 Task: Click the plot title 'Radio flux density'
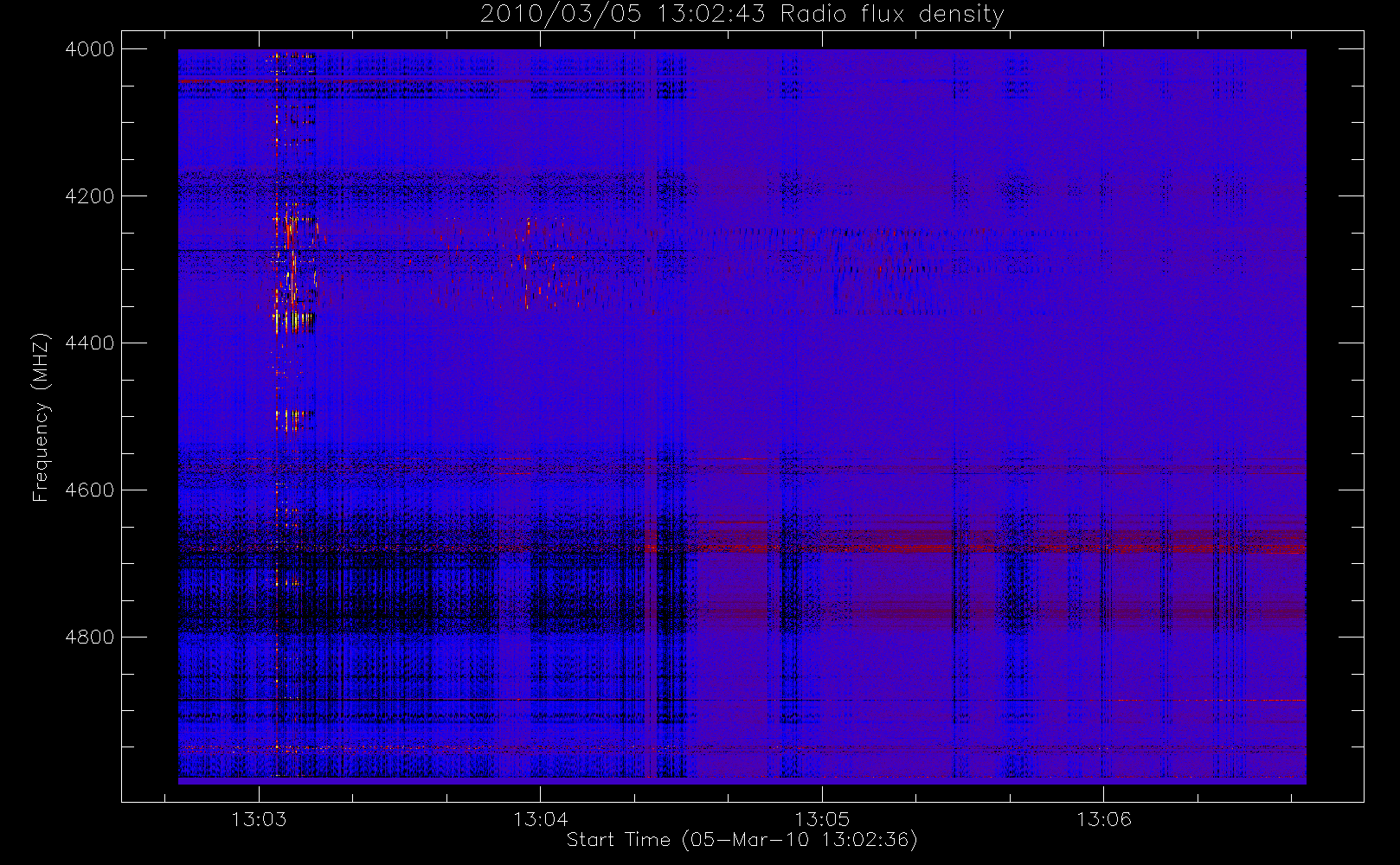click(x=892, y=15)
